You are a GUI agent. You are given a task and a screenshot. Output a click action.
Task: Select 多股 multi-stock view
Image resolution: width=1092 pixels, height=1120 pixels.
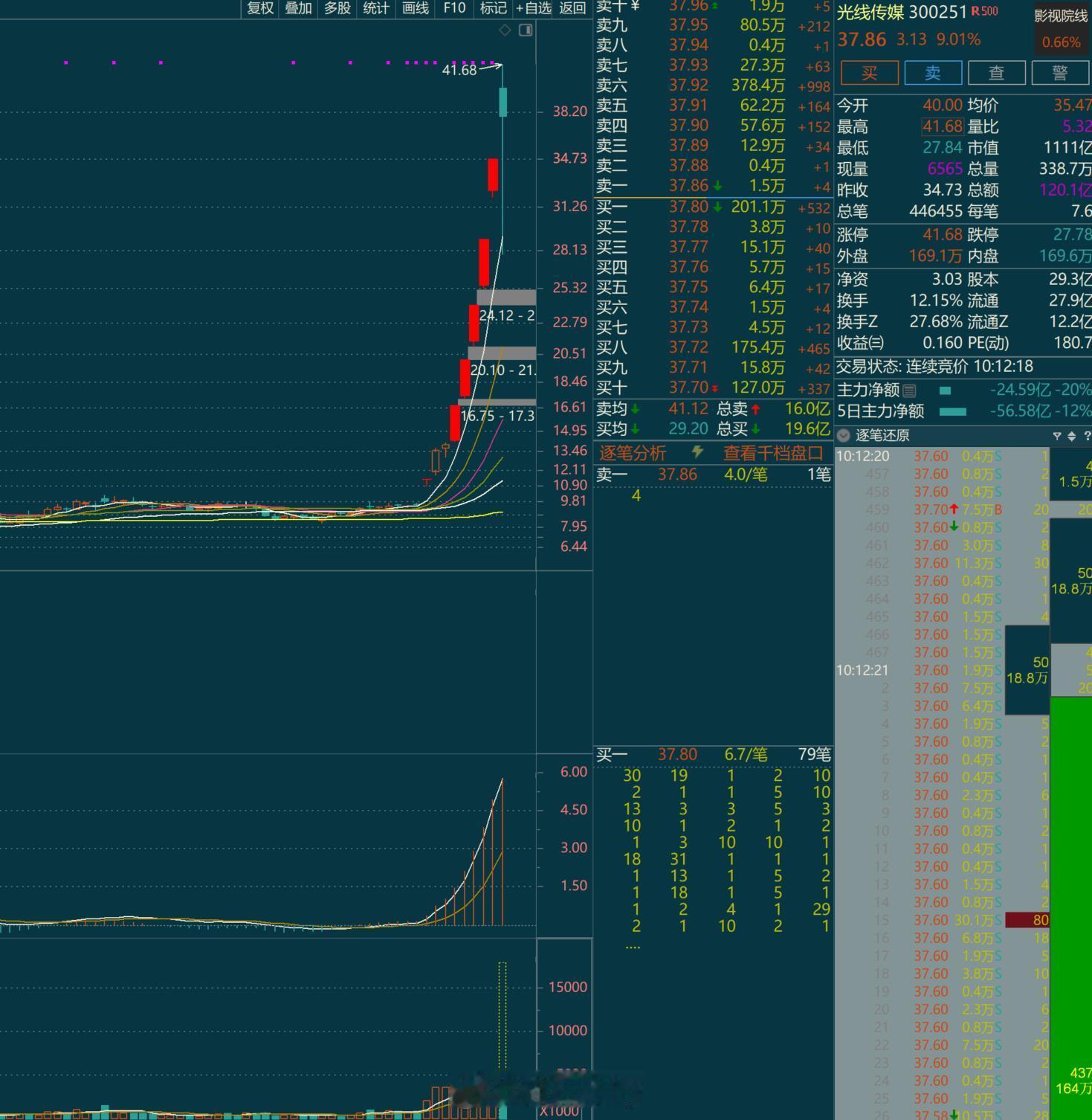(337, 8)
